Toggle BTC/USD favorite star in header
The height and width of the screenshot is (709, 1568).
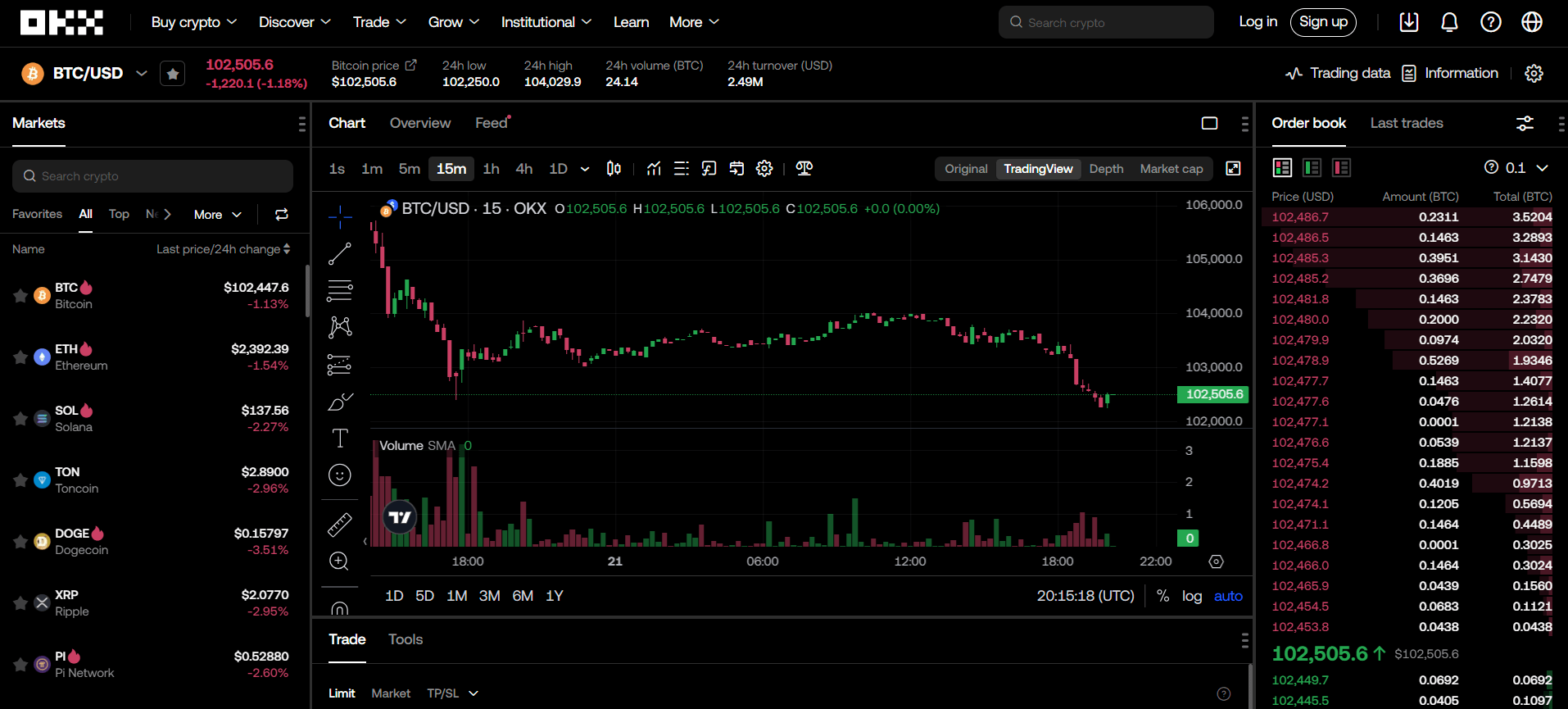pos(172,74)
